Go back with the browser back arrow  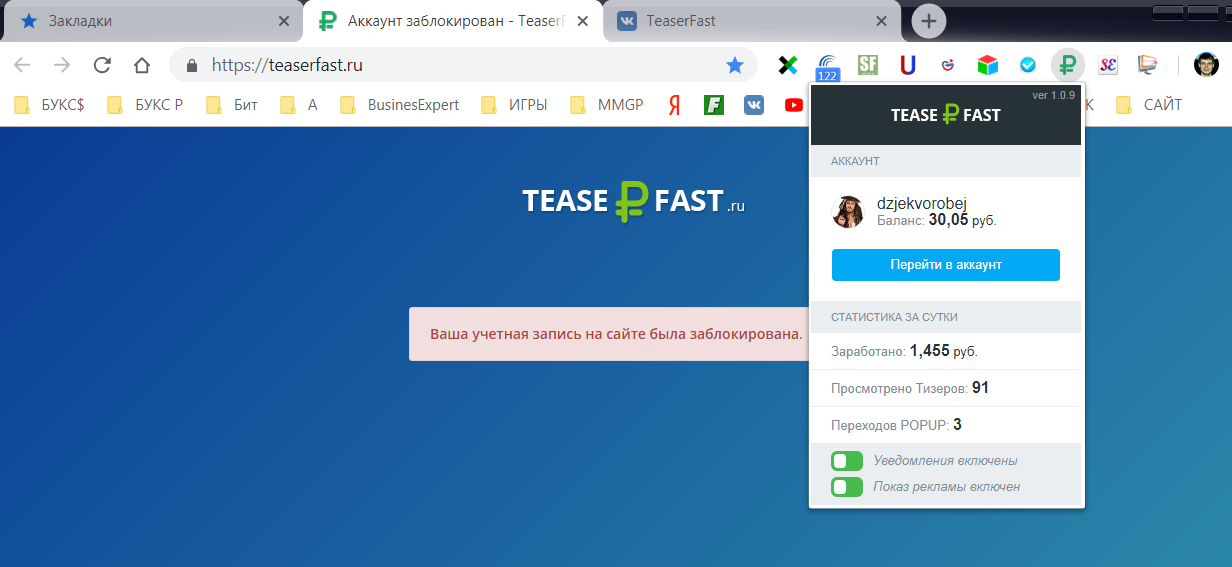click(22, 66)
